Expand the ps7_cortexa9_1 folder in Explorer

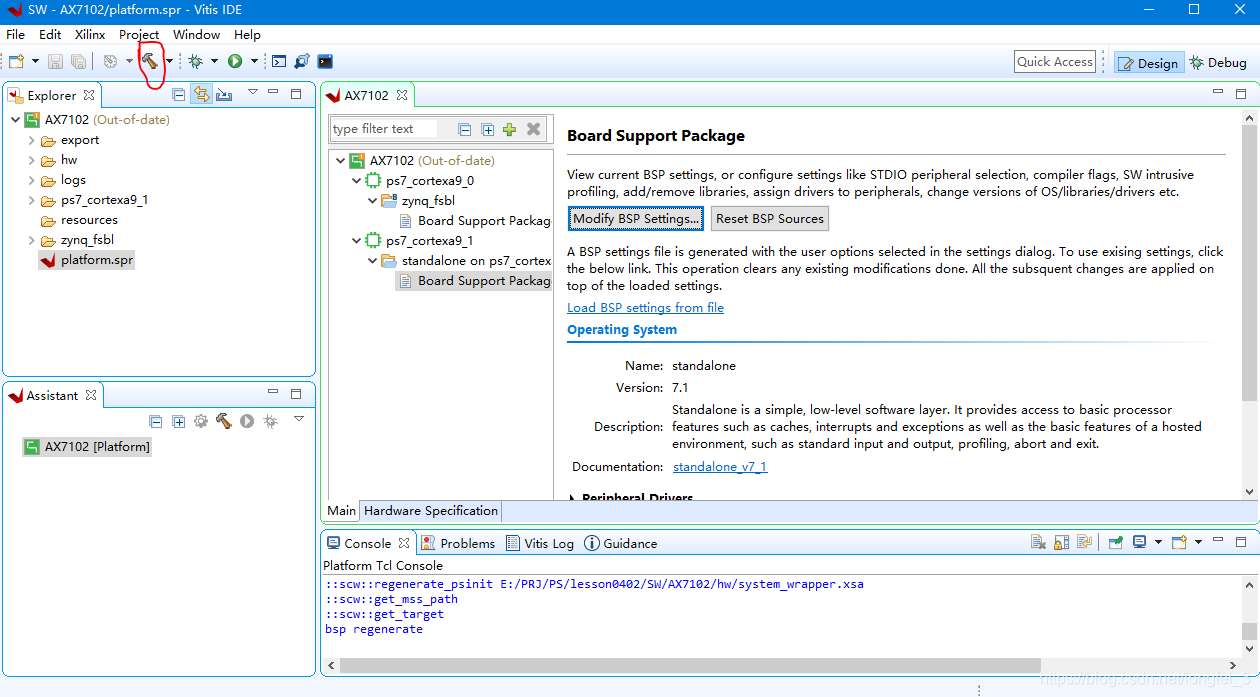[32, 200]
